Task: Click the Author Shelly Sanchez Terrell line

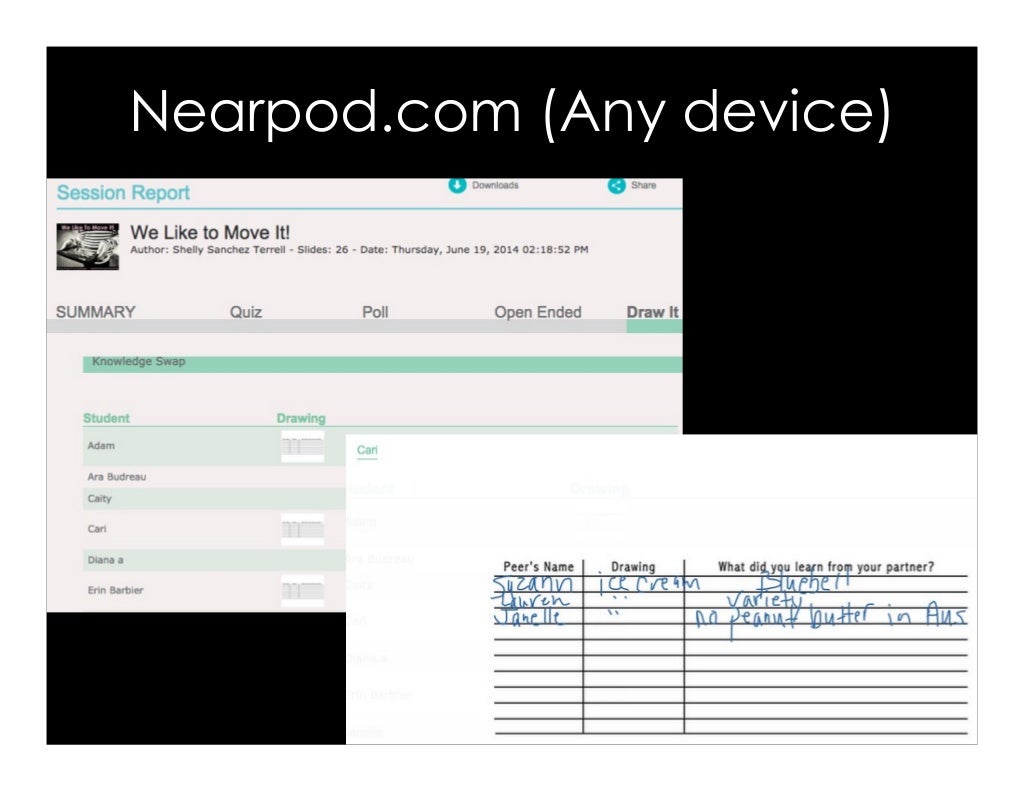Action: pyautogui.click(x=359, y=249)
